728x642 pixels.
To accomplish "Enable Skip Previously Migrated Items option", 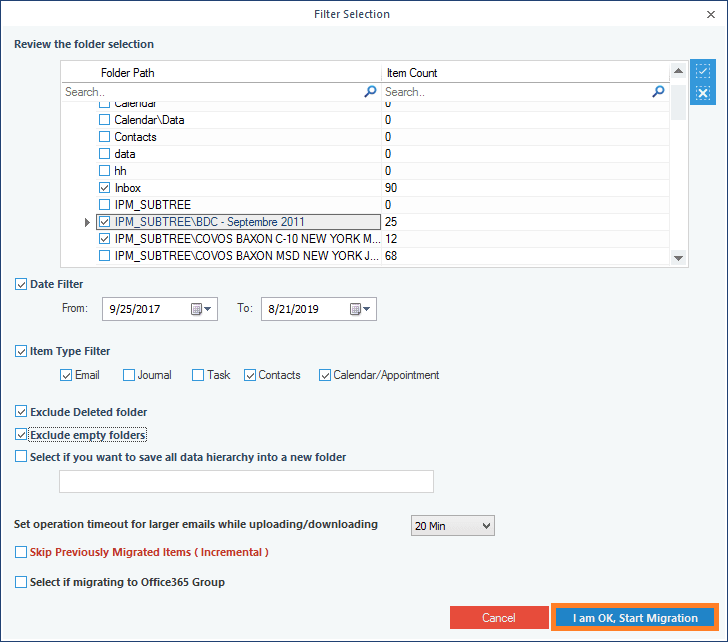I will [x=22, y=552].
